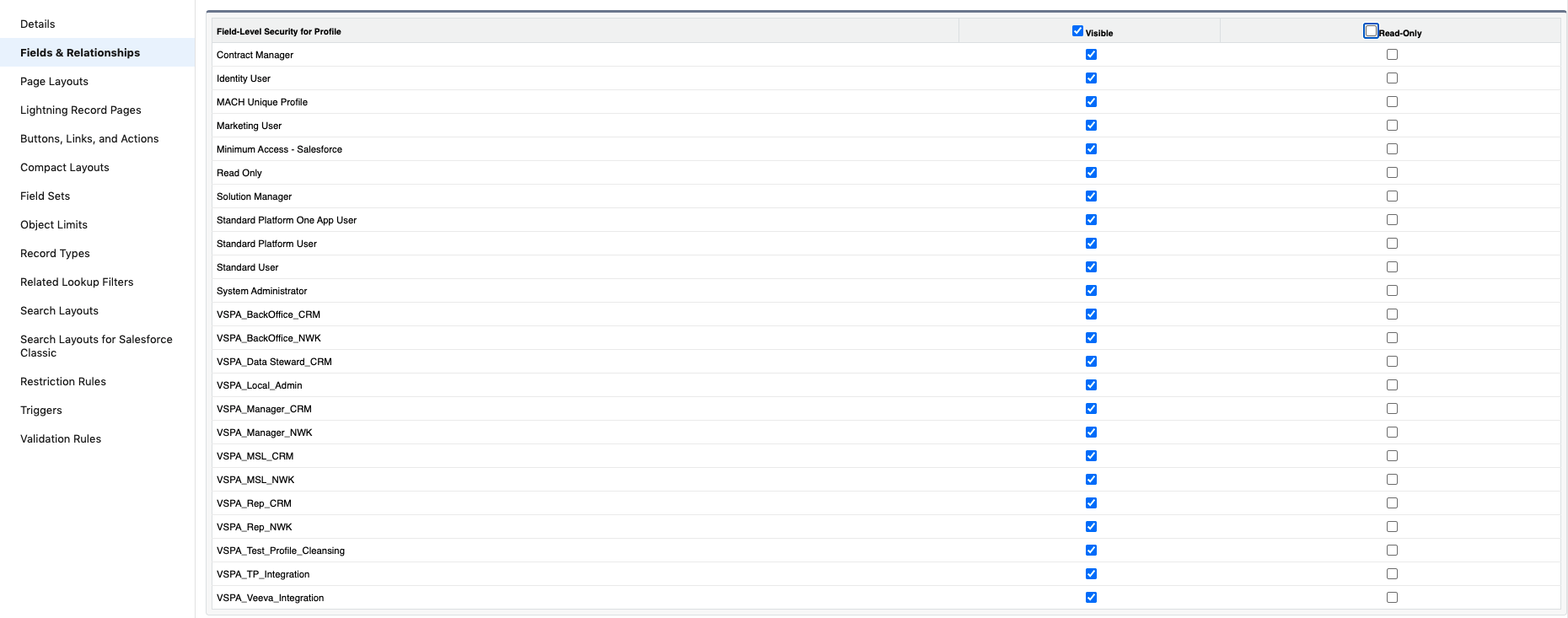Image resolution: width=1568 pixels, height=618 pixels.
Task: Open Record Types
Action: point(55,253)
